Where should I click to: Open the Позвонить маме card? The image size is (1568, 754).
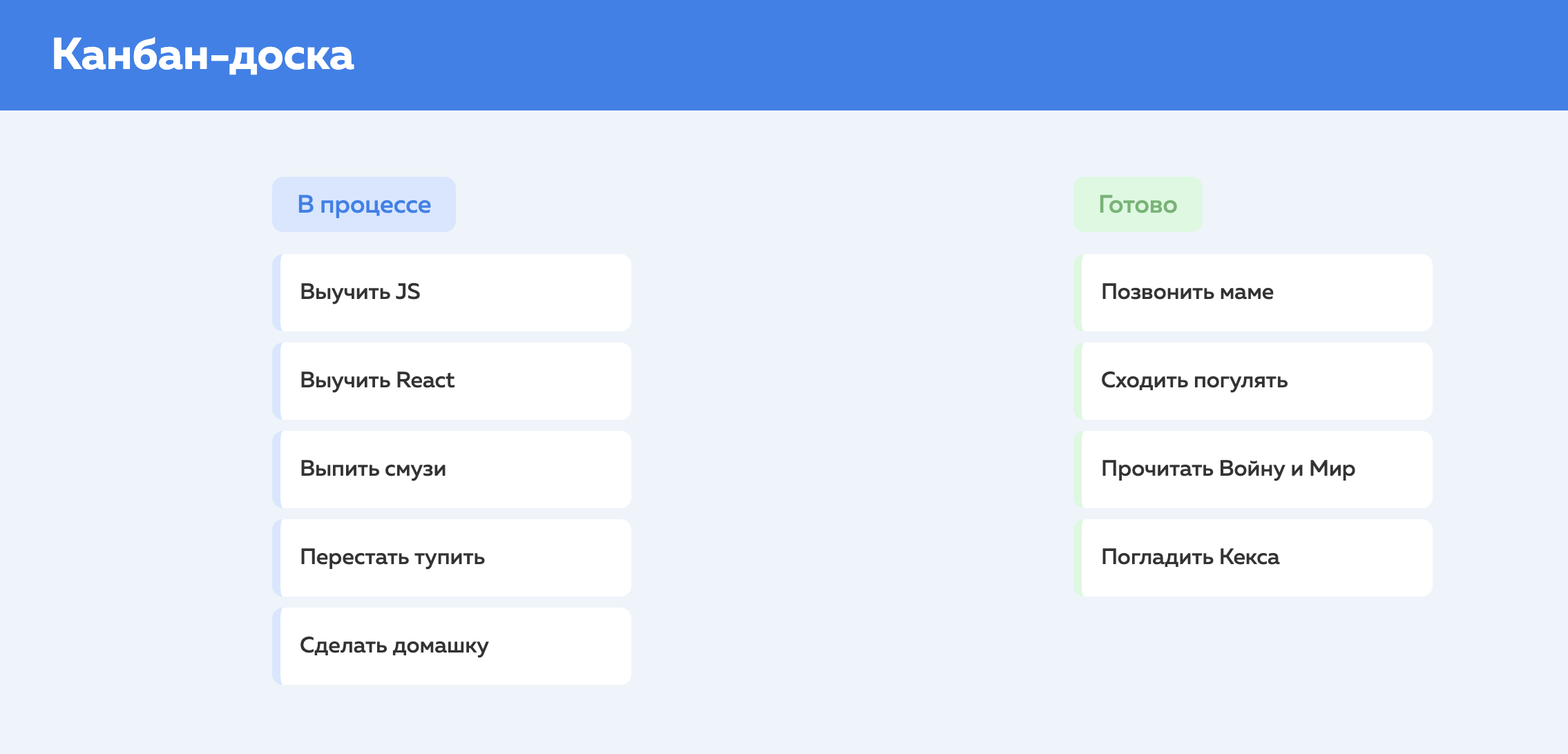(x=1253, y=293)
